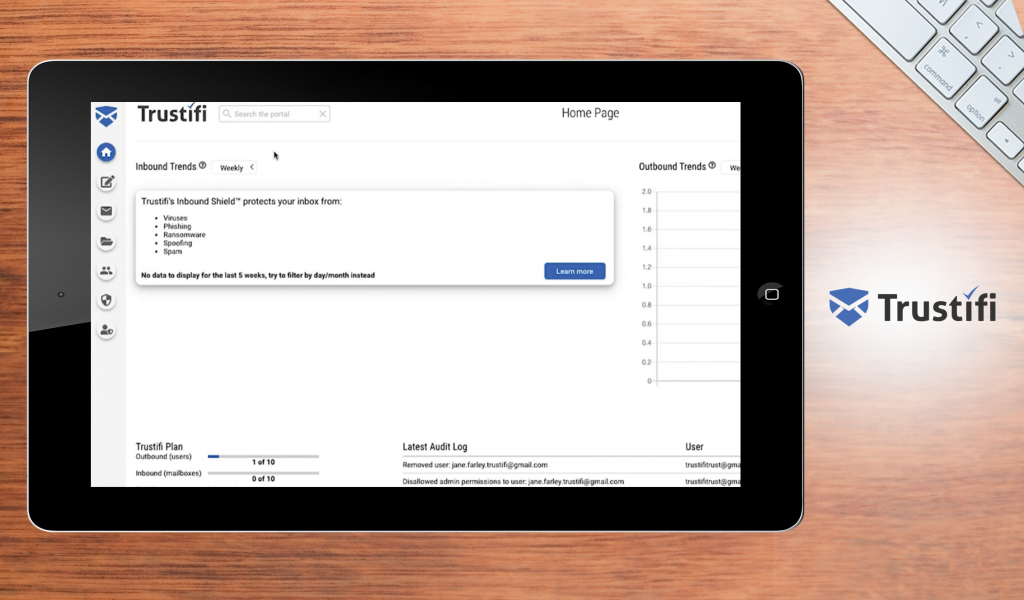
Task: Click the 'User' column header
Action: pyautogui.click(x=694, y=447)
